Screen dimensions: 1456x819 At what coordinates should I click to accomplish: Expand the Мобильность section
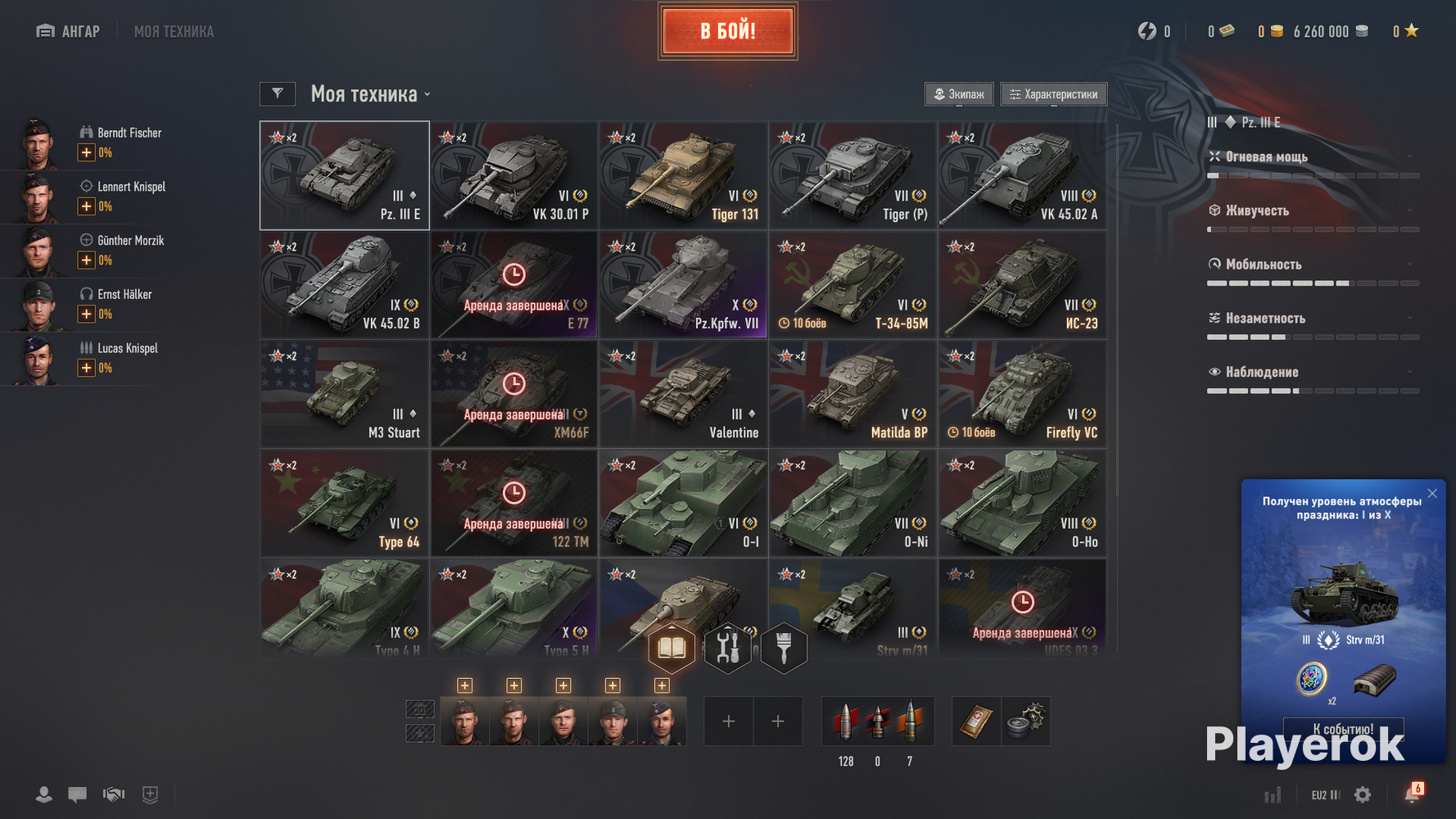coord(1313,265)
